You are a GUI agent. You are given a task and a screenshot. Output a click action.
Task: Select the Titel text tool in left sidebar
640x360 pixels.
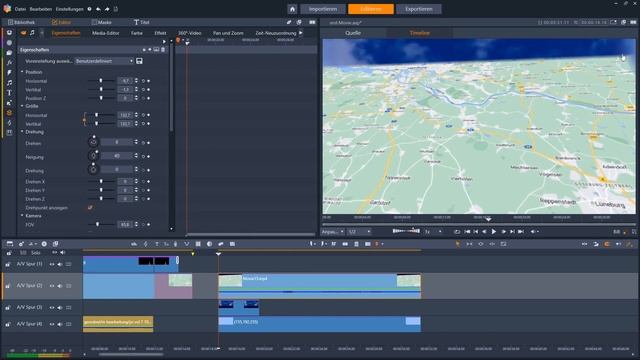tap(9, 93)
